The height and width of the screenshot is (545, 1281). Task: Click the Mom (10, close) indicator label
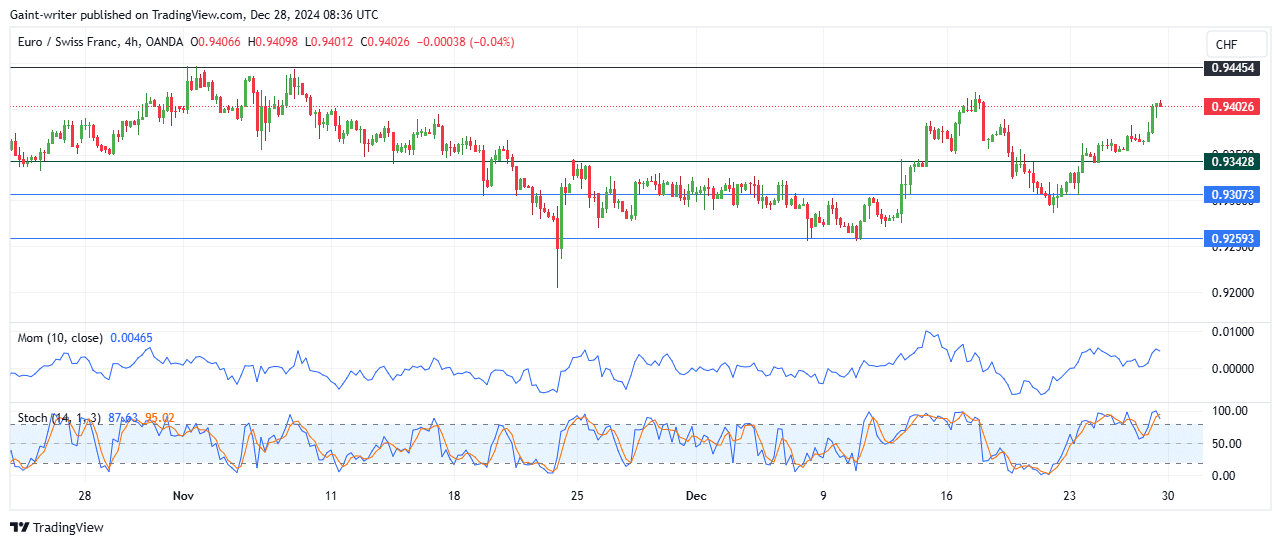pyautogui.click(x=60, y=338)
